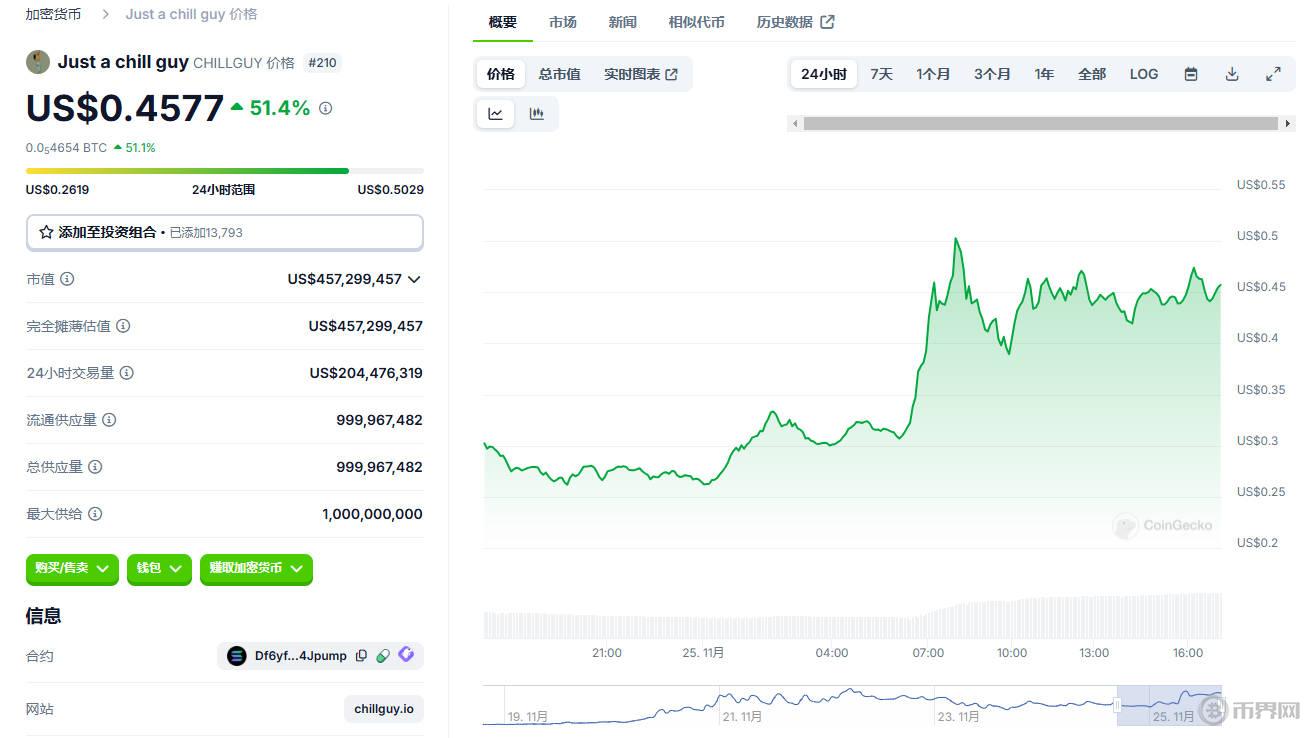
Task: Click the download chart data icon
Action: point(1232,74)
